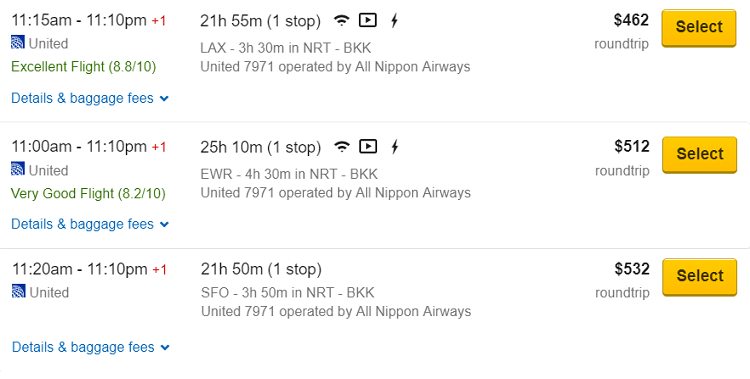Click the $532 price label

click(632, 269)
